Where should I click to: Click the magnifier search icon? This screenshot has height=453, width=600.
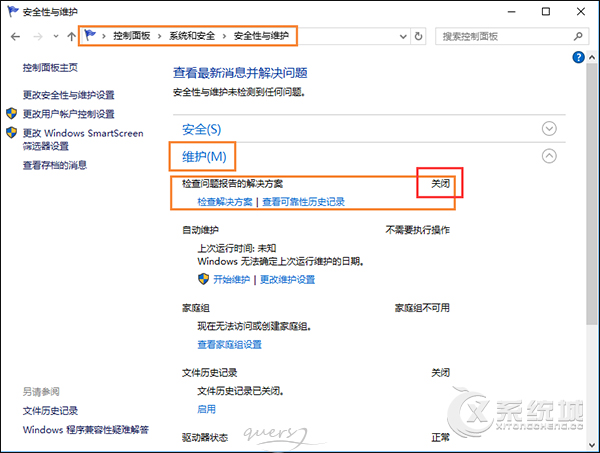(x=578, y=36)
